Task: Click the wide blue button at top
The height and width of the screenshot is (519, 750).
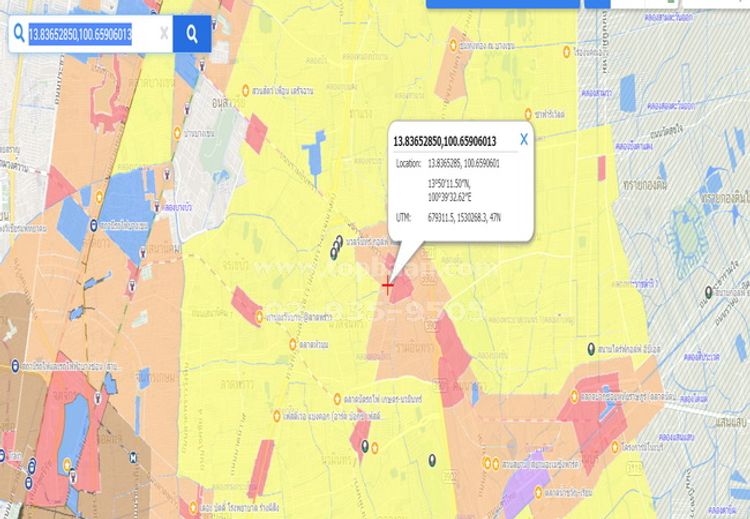Action: 503,4
